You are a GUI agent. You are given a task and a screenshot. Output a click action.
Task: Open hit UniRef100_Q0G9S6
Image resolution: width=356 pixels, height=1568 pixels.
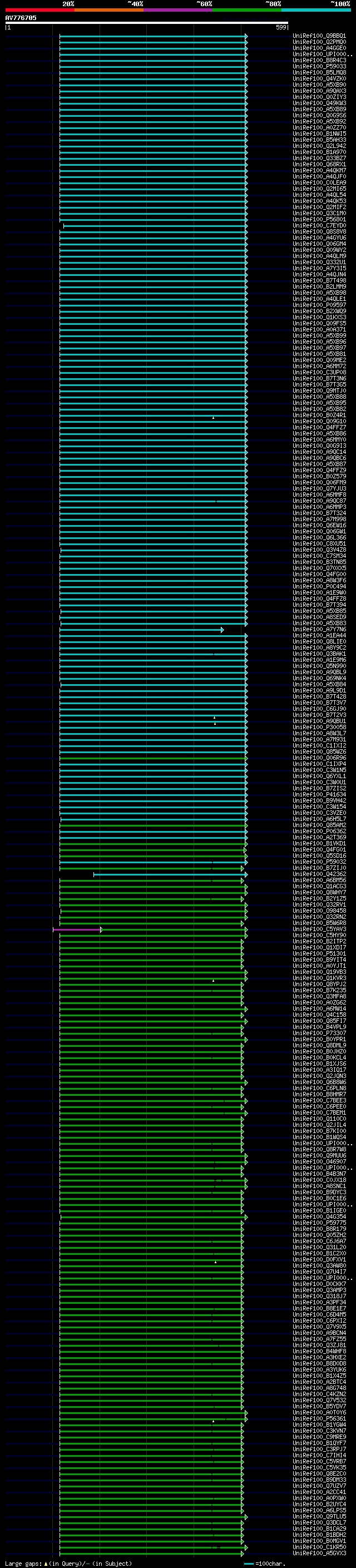319,116
